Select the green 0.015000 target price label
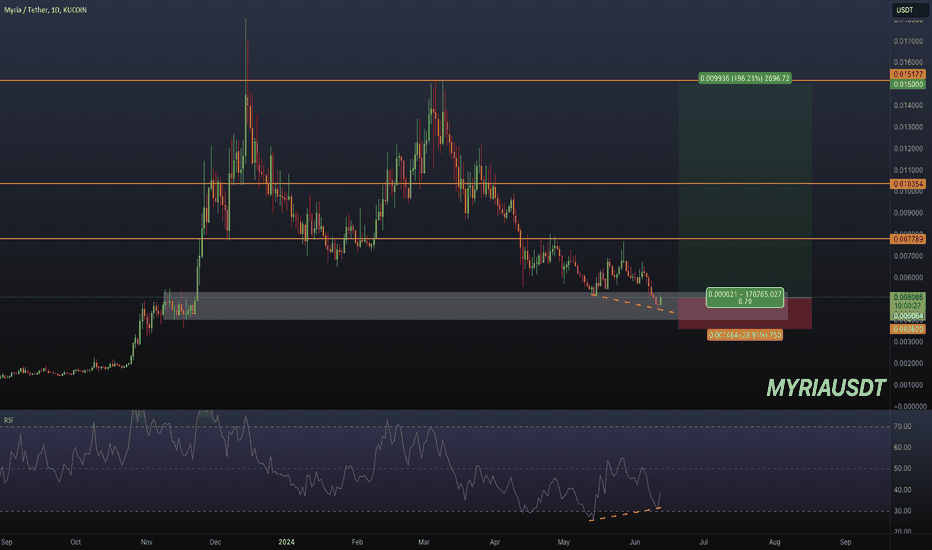This screenshot has height=550, width=932. [908, 84]
